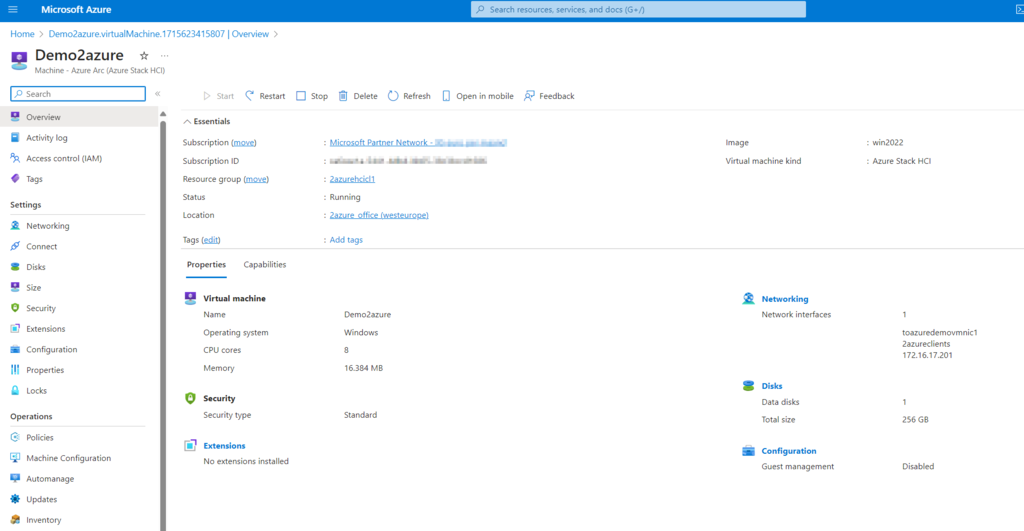Refresh the overview page
This screenshot has height=531, width=1024.
coord(409,96)
